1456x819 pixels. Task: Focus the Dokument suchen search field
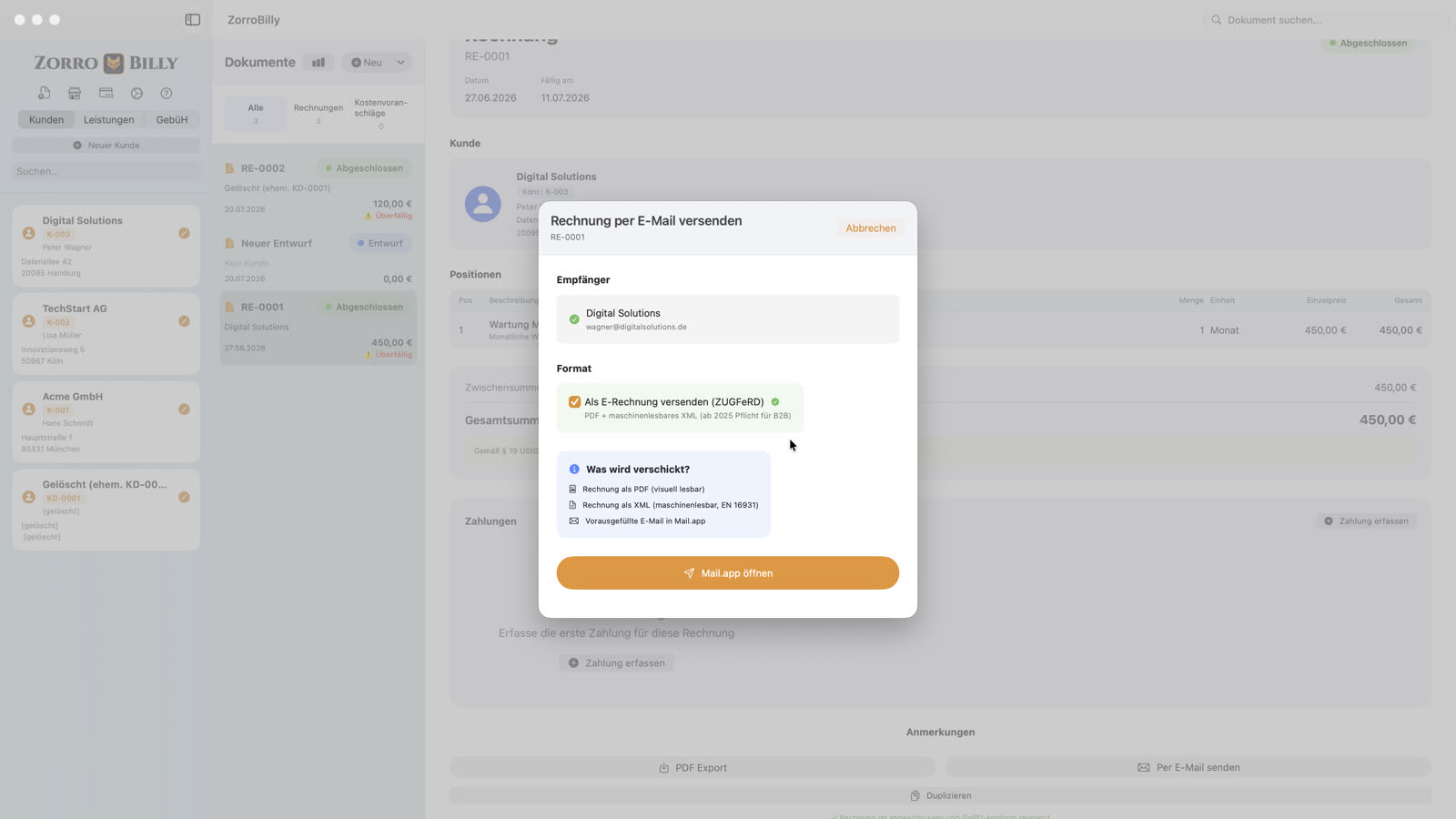pyautogui.click(x=1325, y=20)
